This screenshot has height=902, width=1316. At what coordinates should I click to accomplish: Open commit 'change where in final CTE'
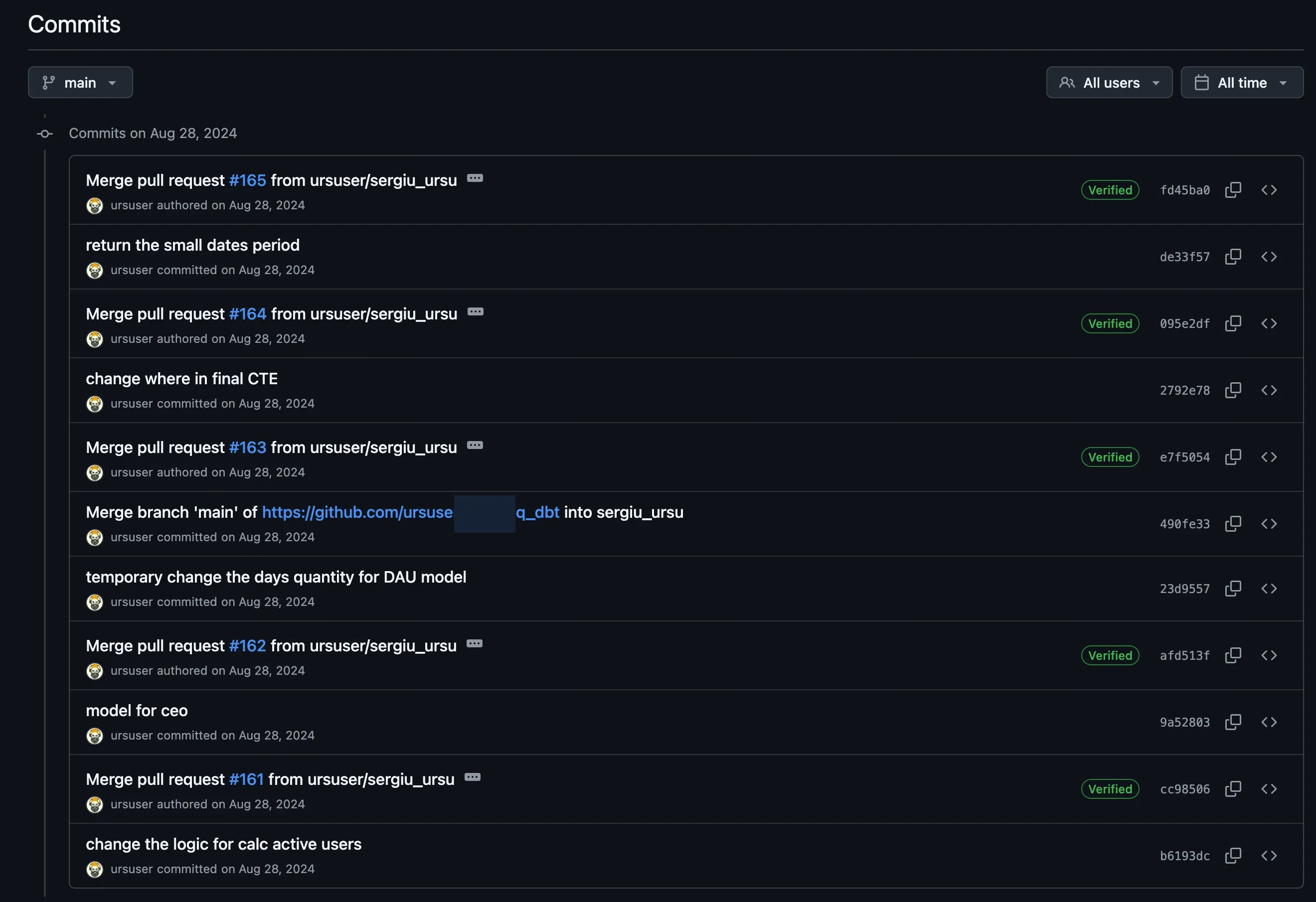point(182,379)
